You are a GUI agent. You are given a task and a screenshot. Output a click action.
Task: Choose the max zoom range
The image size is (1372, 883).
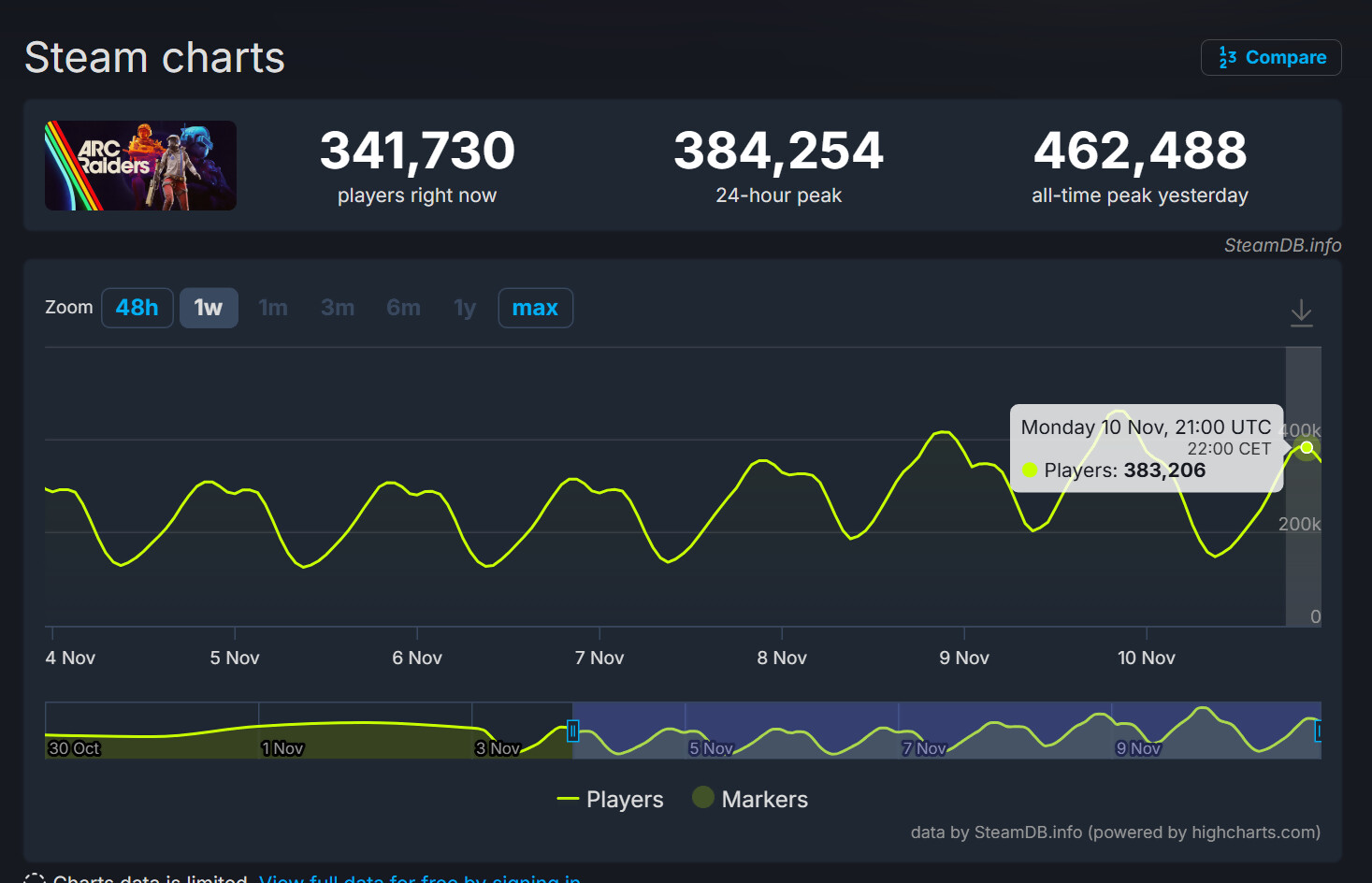coord(535,308)
